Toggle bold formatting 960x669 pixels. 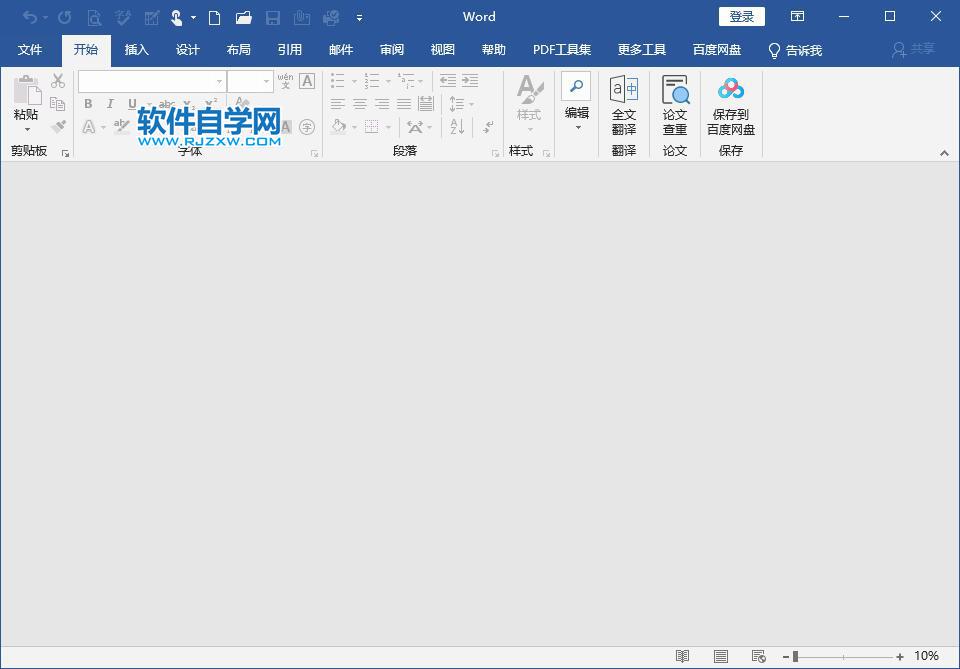click(x=87, y=103)
